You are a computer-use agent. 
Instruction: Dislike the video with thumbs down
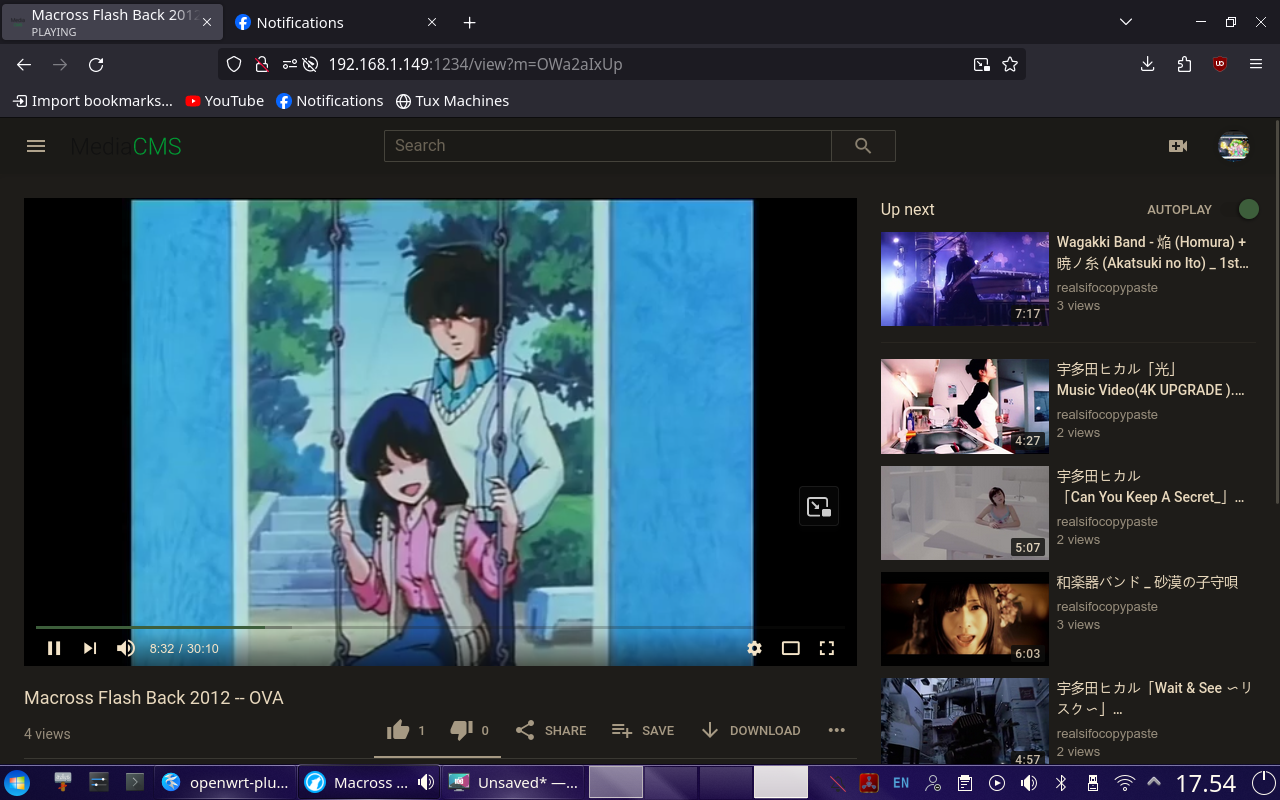pos(469,730)
